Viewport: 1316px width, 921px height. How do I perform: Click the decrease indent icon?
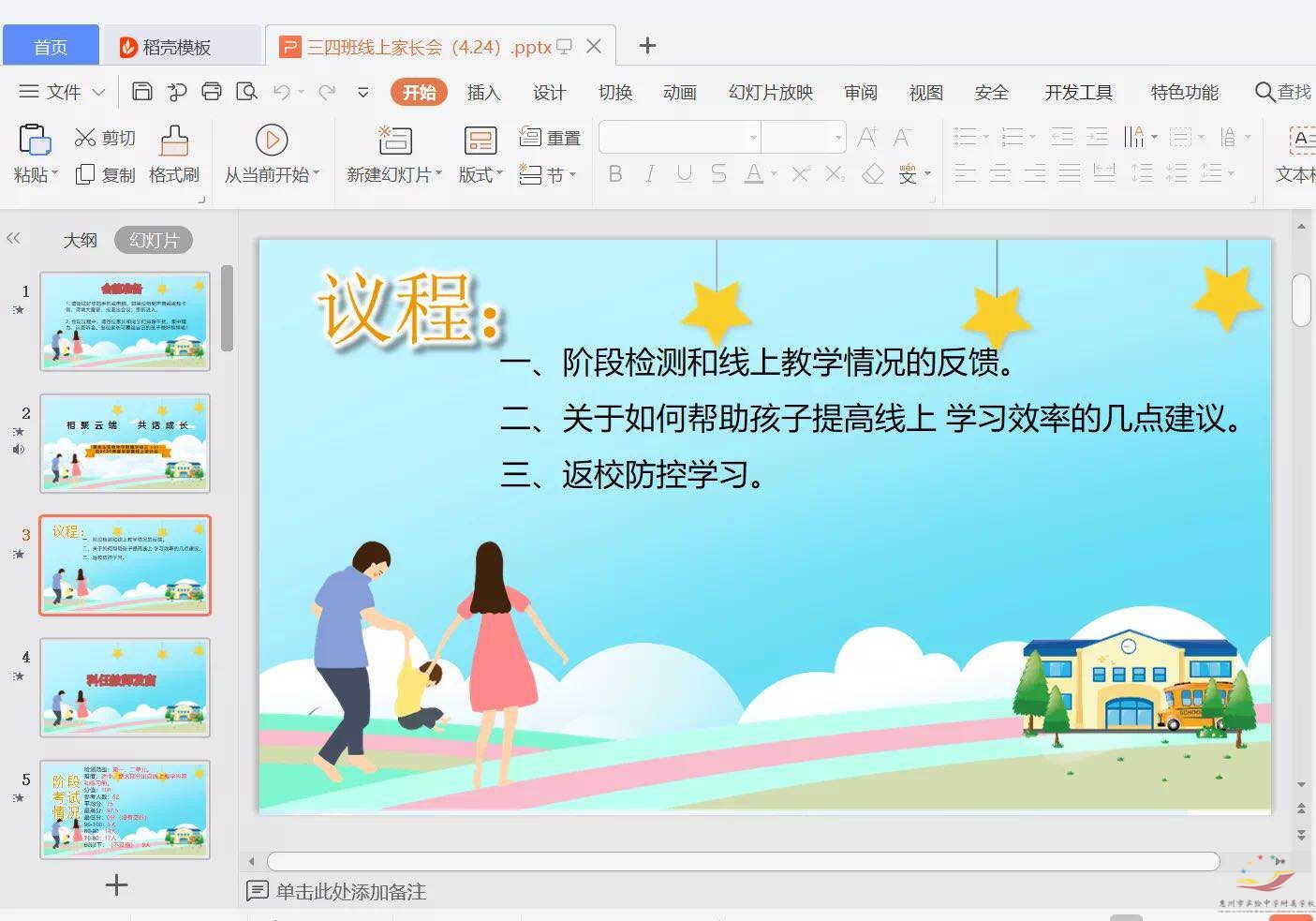1062,138
